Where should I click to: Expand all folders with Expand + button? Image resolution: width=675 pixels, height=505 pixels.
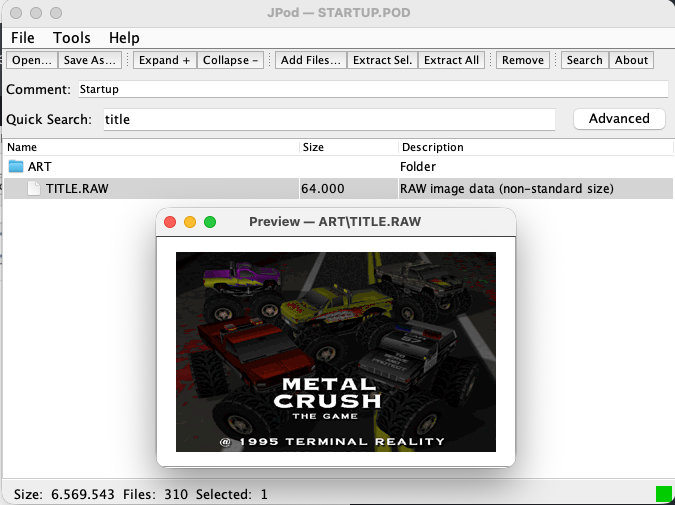165,60
